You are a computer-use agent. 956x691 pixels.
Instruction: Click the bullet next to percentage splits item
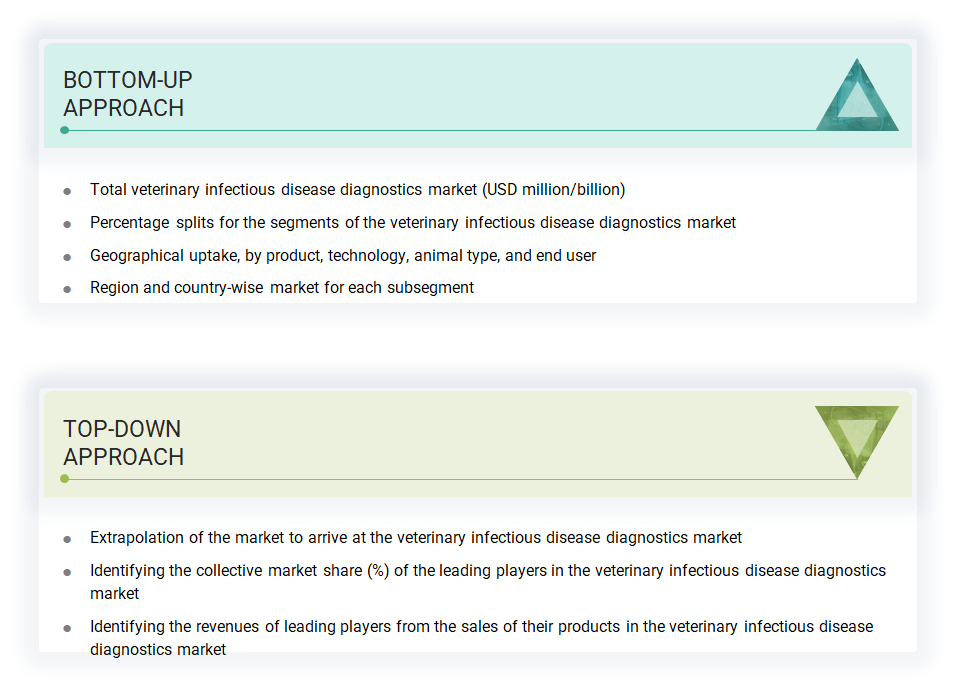(67, 223)
